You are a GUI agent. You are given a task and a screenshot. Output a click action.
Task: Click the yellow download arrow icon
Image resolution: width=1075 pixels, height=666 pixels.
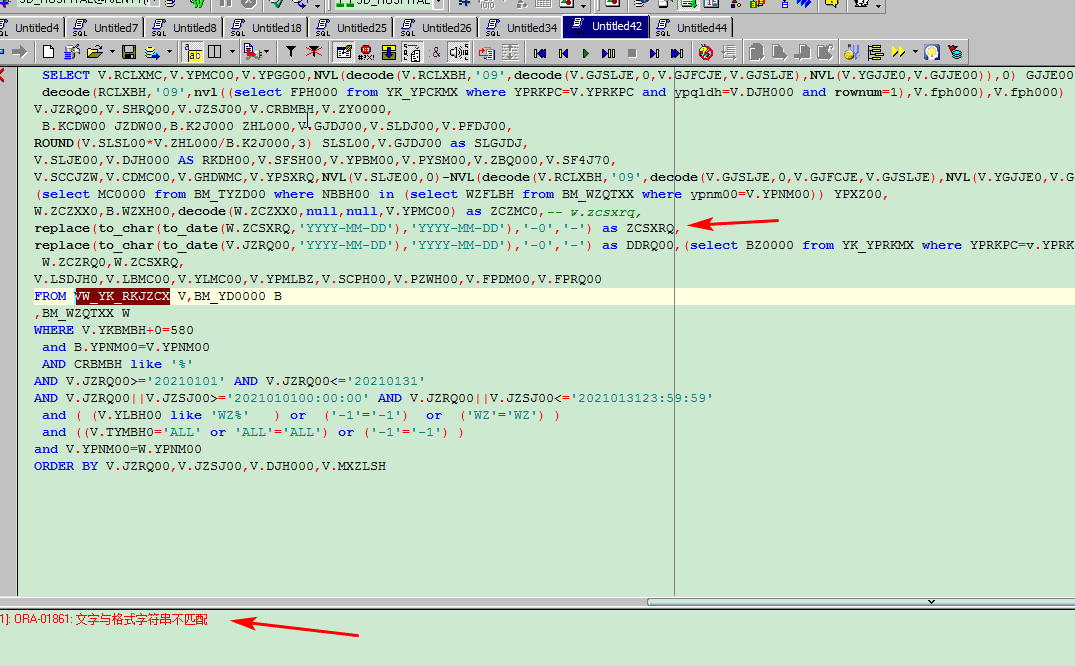coord(389,52)
